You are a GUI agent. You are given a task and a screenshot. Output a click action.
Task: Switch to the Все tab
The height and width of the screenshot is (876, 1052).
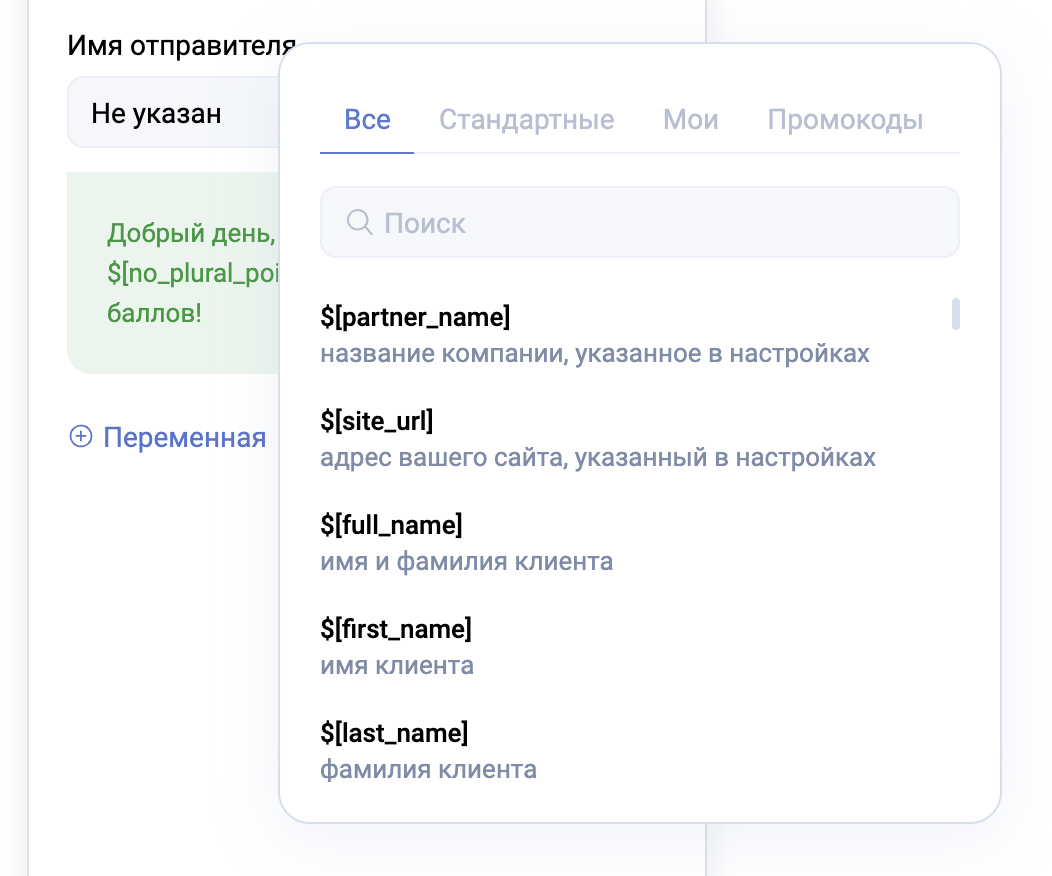point(367,120)
